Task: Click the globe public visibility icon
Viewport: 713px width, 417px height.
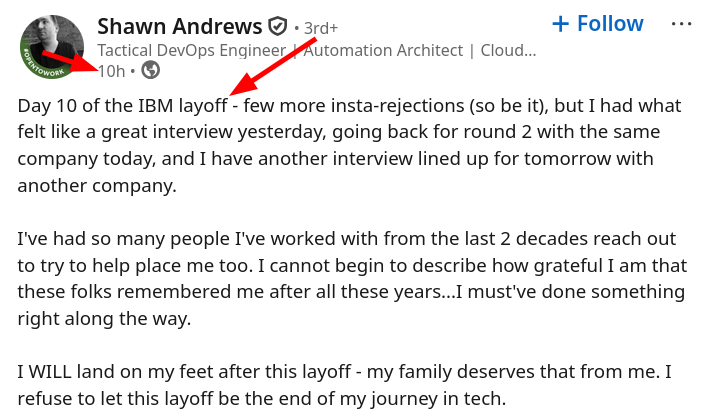Action: point(151,70)
